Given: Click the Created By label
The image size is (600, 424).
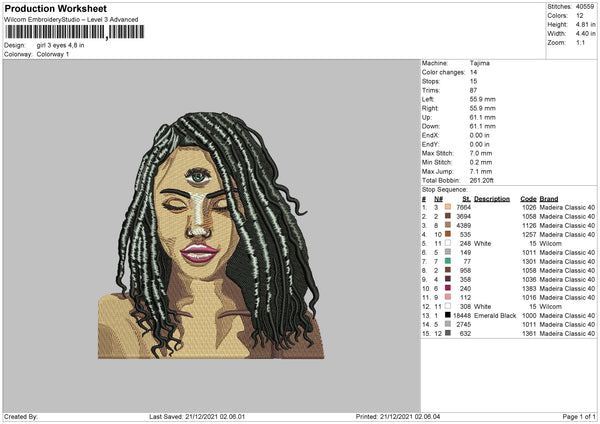Looking at the screenshot, I should pyautogui.click(x=21, y=417).
